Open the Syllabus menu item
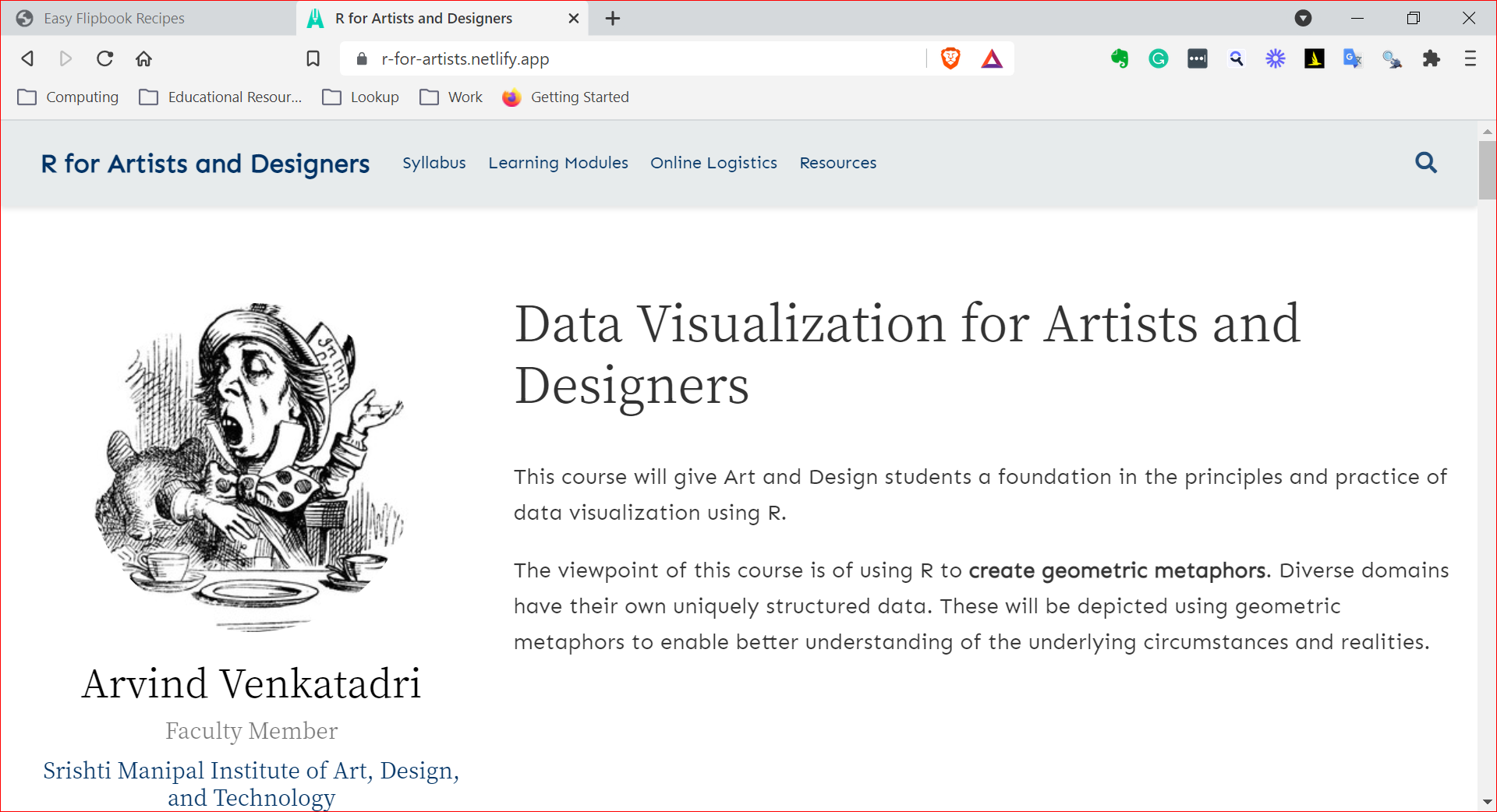The width and height of the screenshot is (1497, 812). point(434,163)
